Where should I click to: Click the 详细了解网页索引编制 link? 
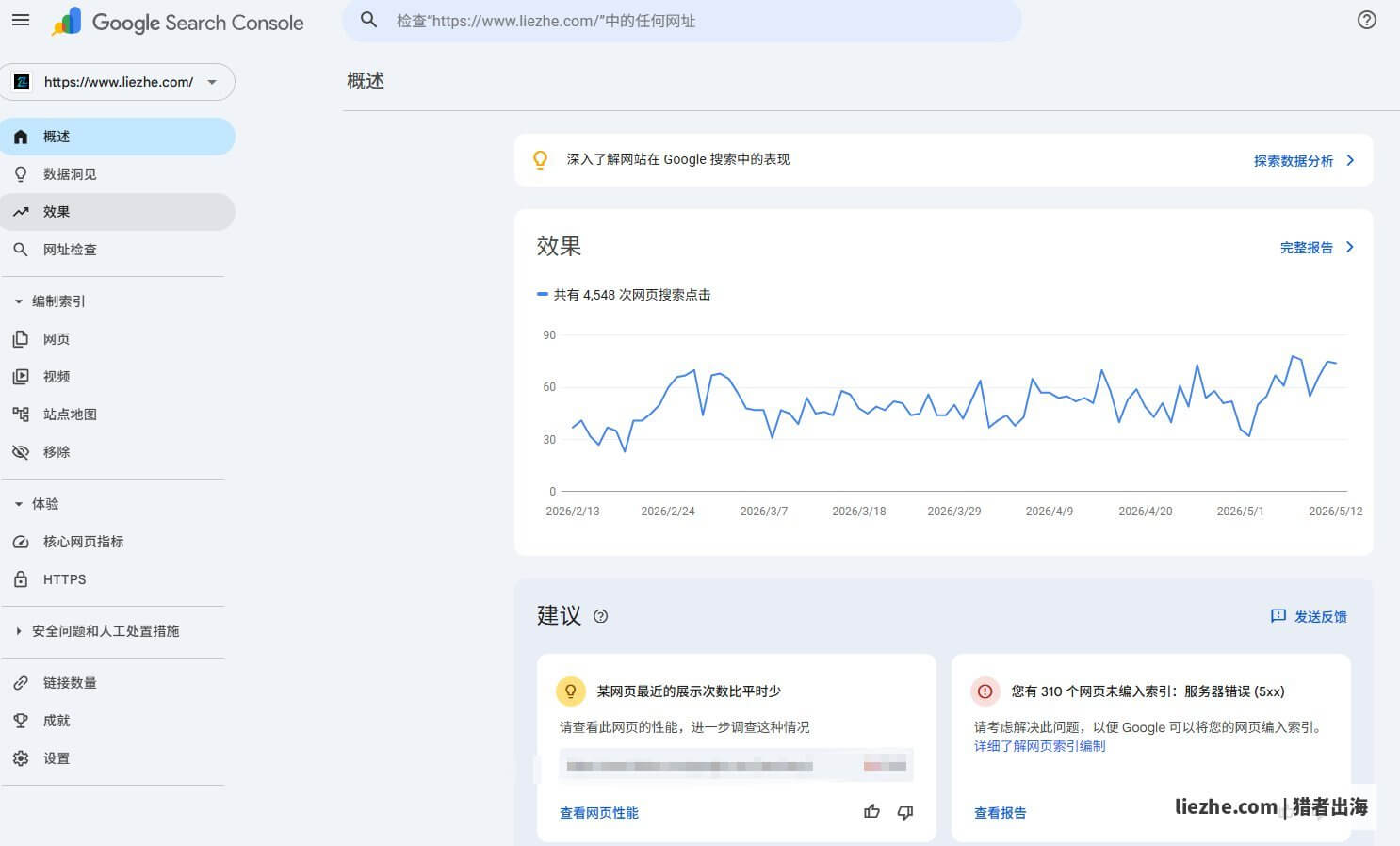pos(1039,746)
